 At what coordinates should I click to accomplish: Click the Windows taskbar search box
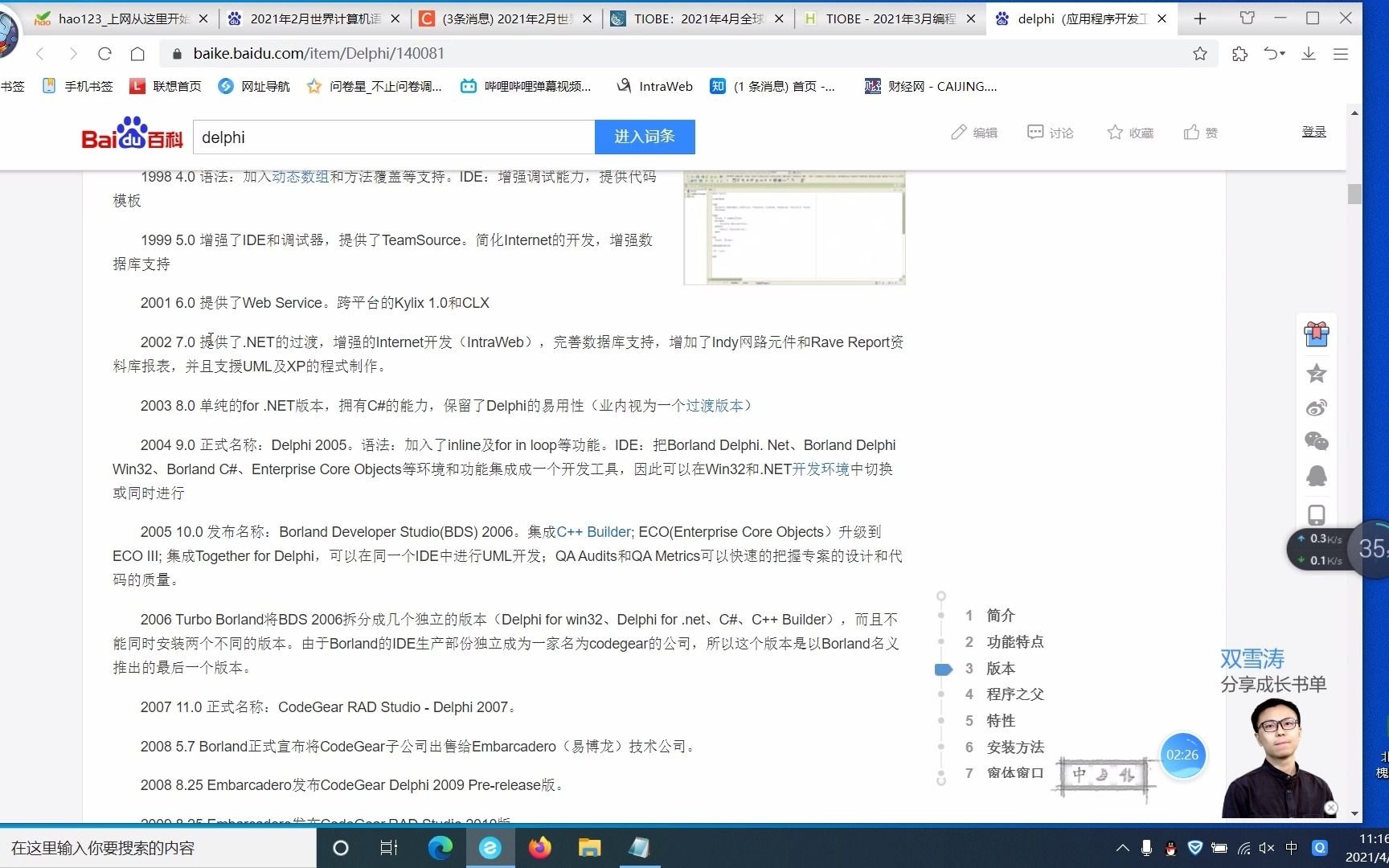[x=158, y=848]
